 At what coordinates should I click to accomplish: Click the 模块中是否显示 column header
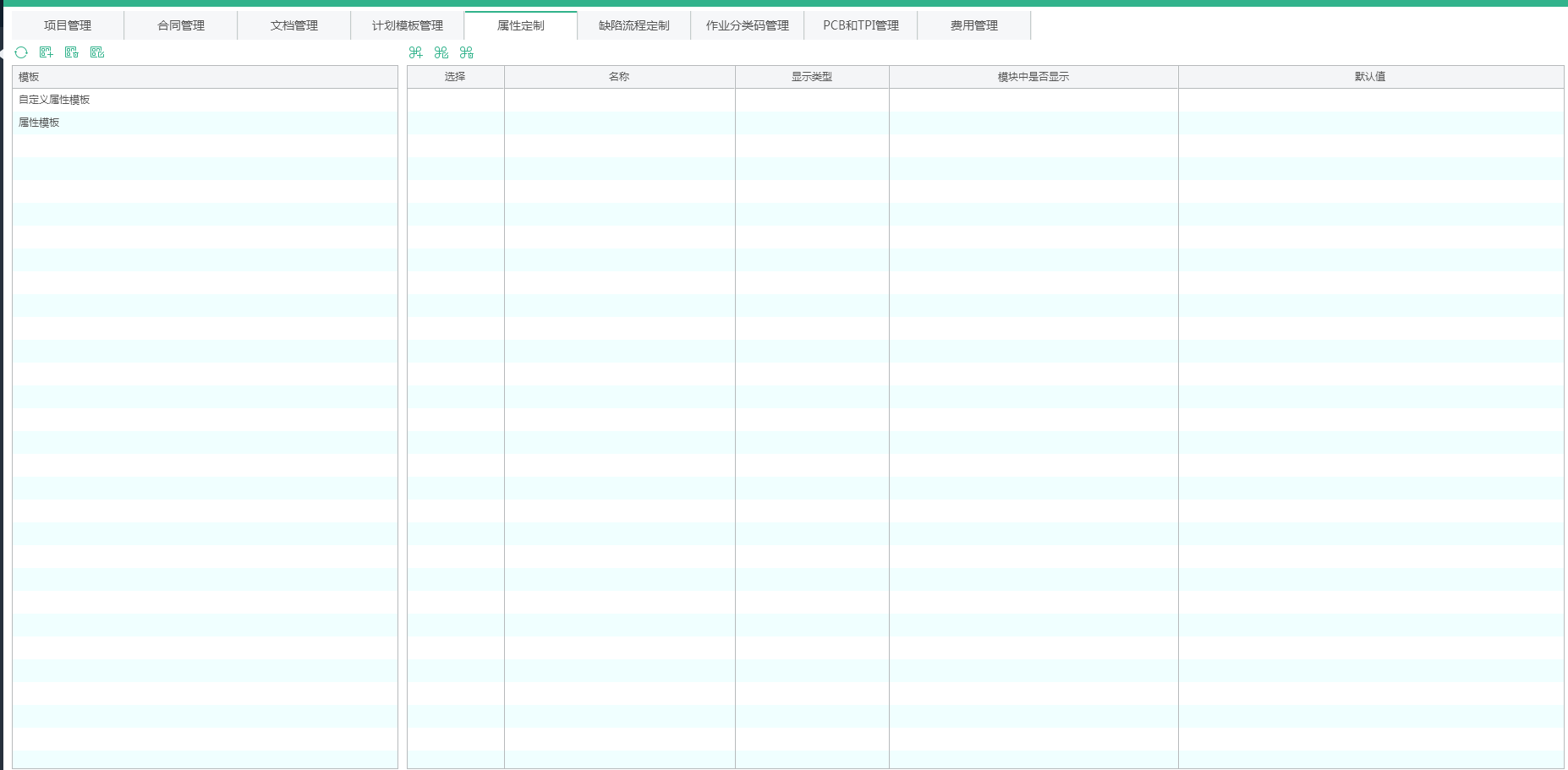coord(1033,77)
